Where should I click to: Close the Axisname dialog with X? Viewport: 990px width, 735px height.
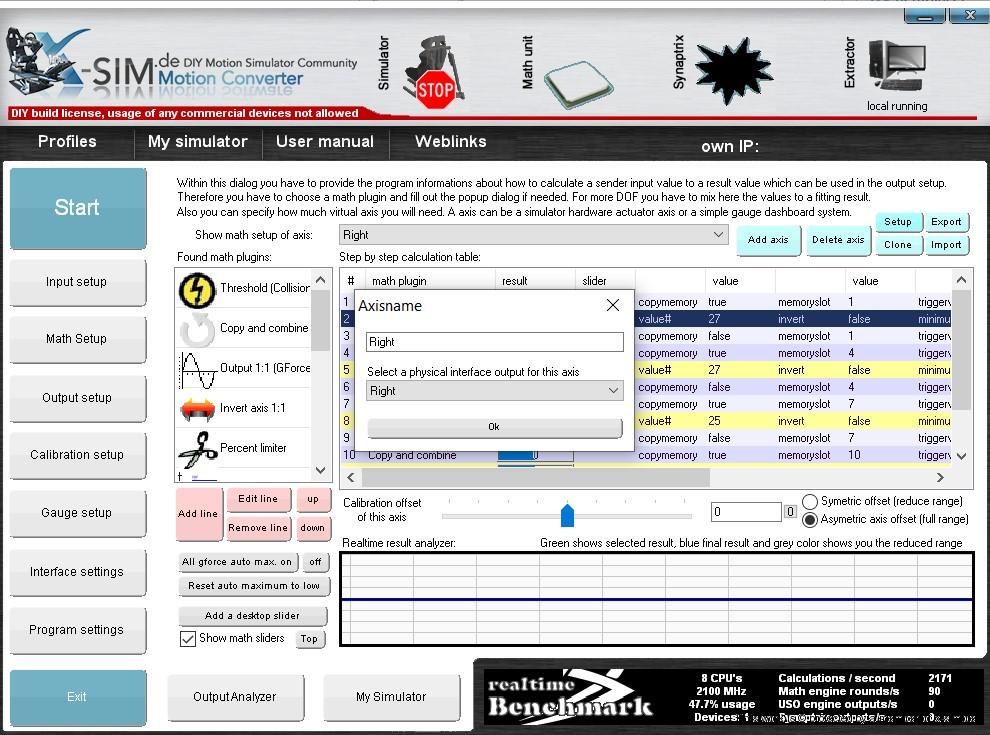(x=612, y=306)
